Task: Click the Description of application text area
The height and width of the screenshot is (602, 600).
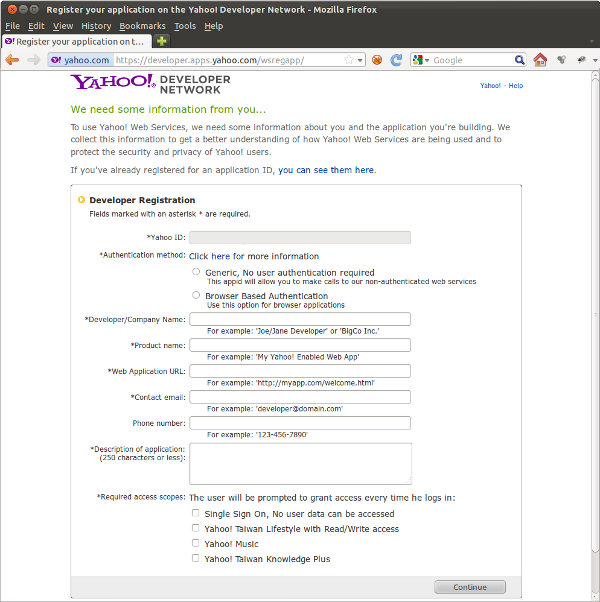Action: pyautogui.click(x=301, y=464)
